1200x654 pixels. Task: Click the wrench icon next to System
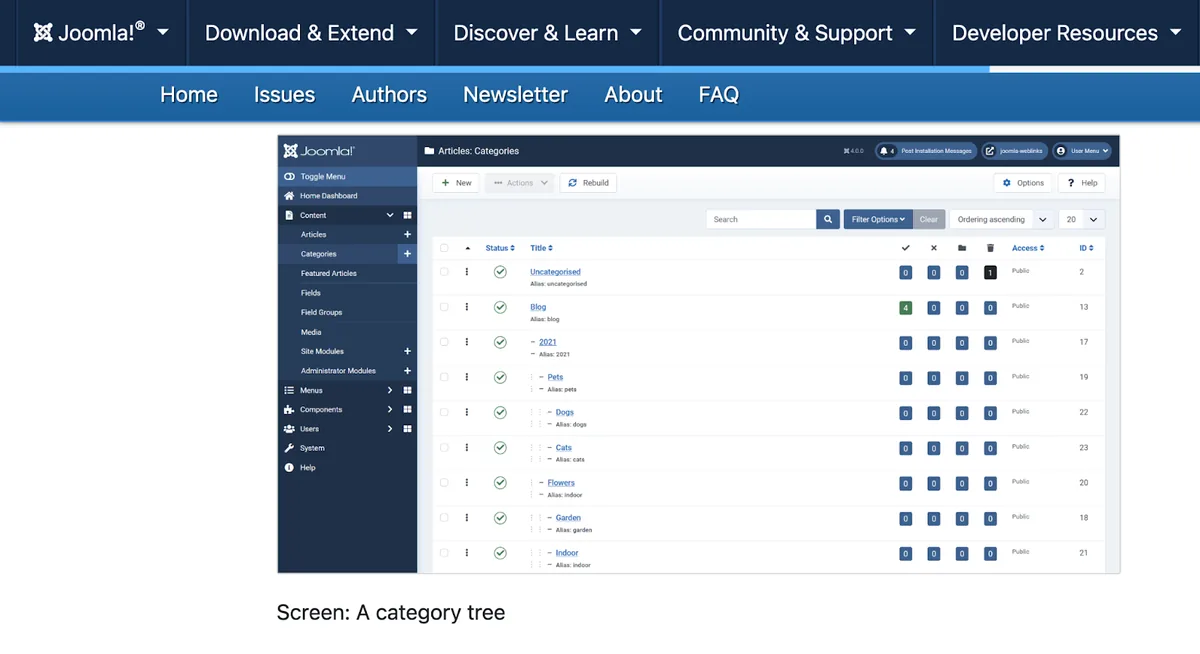pos(289,448)
